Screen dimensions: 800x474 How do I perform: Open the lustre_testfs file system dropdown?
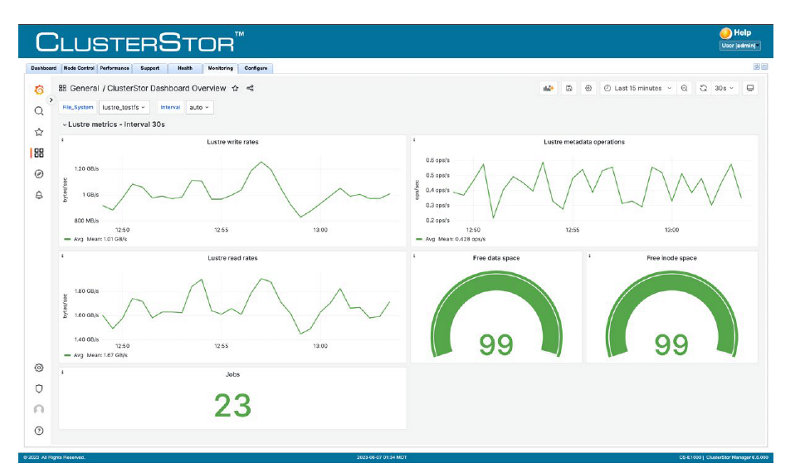tap(125, 106)
